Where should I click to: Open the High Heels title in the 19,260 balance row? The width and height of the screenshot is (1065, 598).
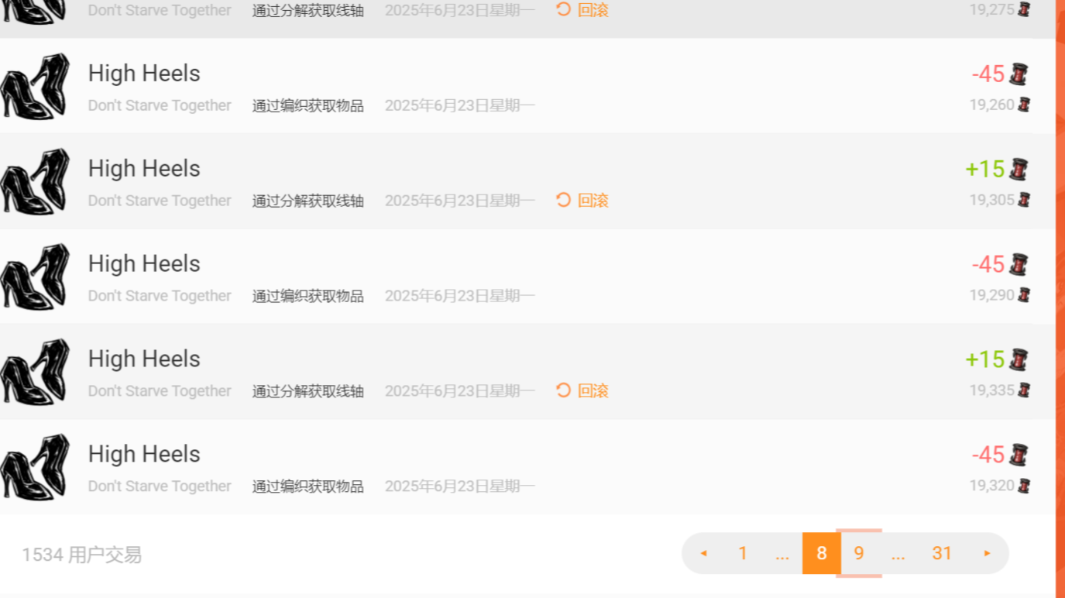coord(144,73)
